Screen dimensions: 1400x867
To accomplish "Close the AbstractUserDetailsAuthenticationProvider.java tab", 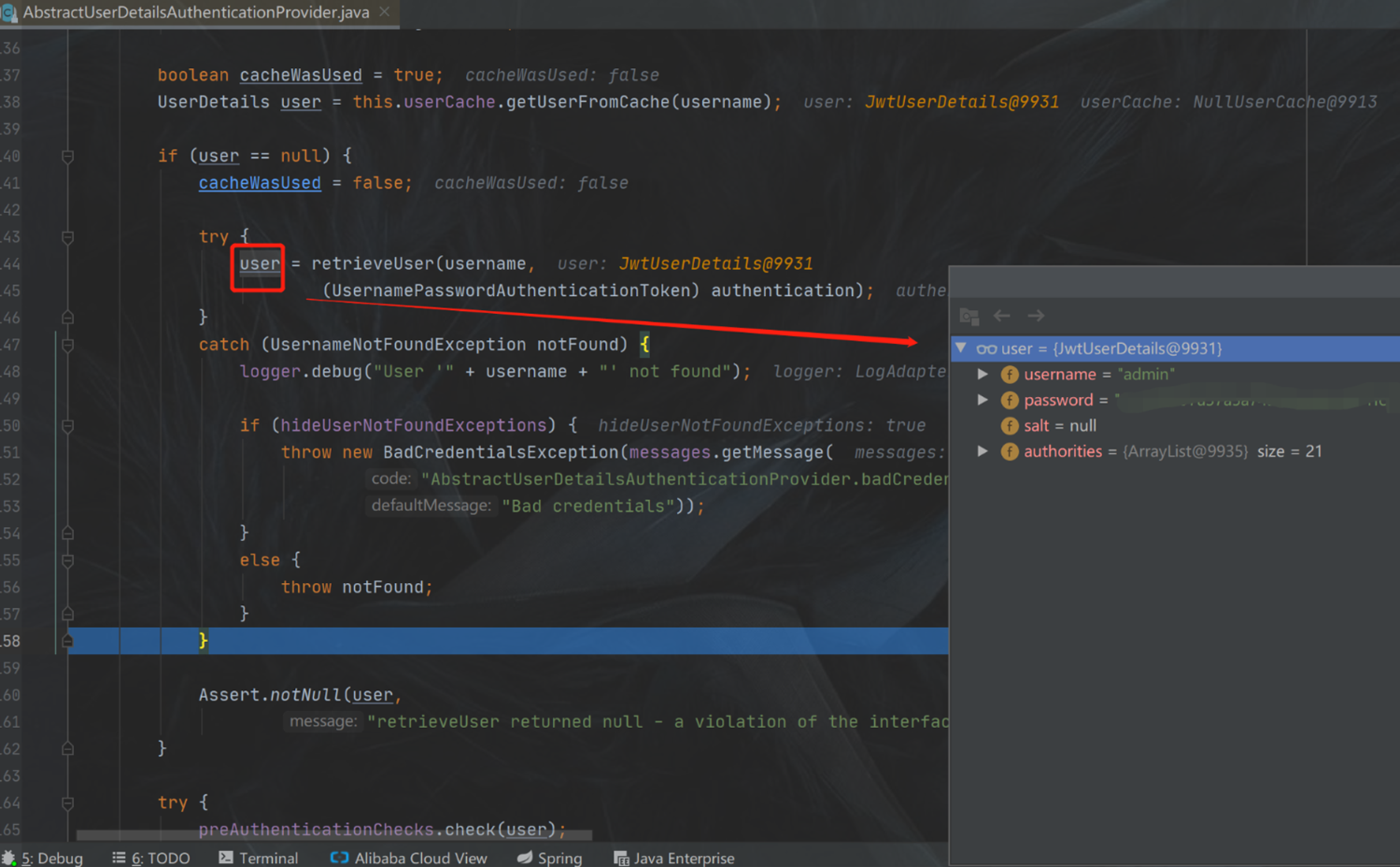I will coord(385,12).
